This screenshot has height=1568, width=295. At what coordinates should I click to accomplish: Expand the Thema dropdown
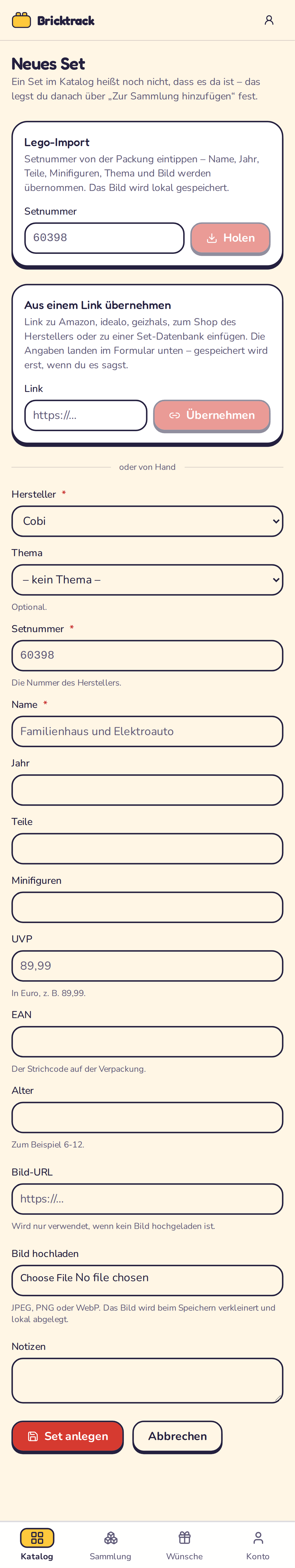pyautogui.click(x=147, y=580)
